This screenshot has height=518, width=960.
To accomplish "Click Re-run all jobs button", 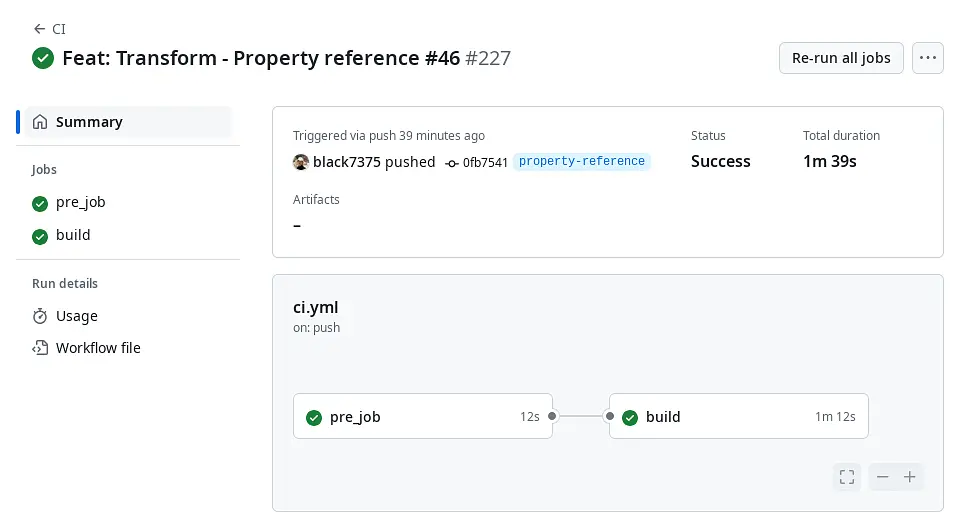I will click(841, 58).
